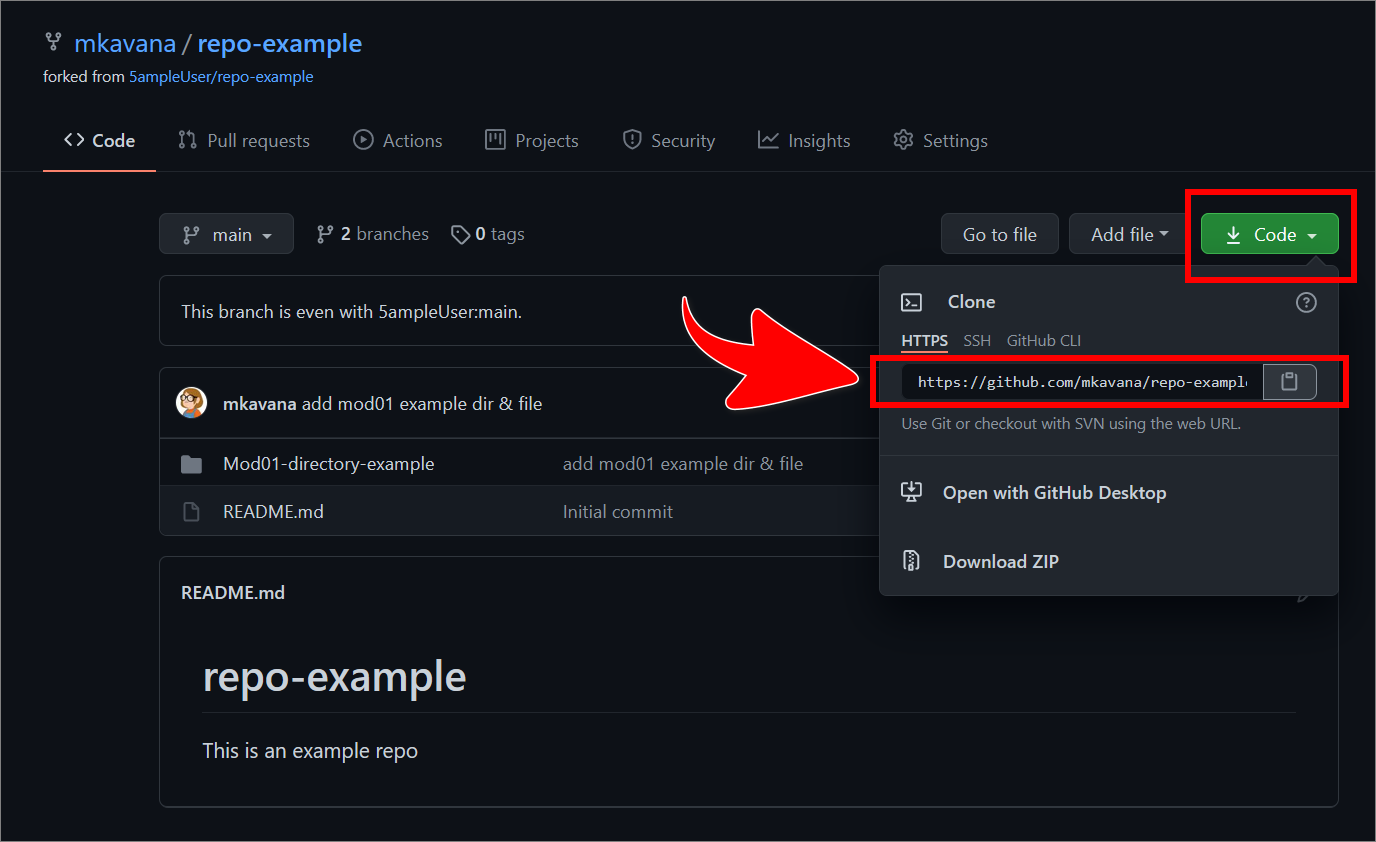Open the repository Settings tab
The width and height of the screenshot is (1376, 842).
pos(940,141)
